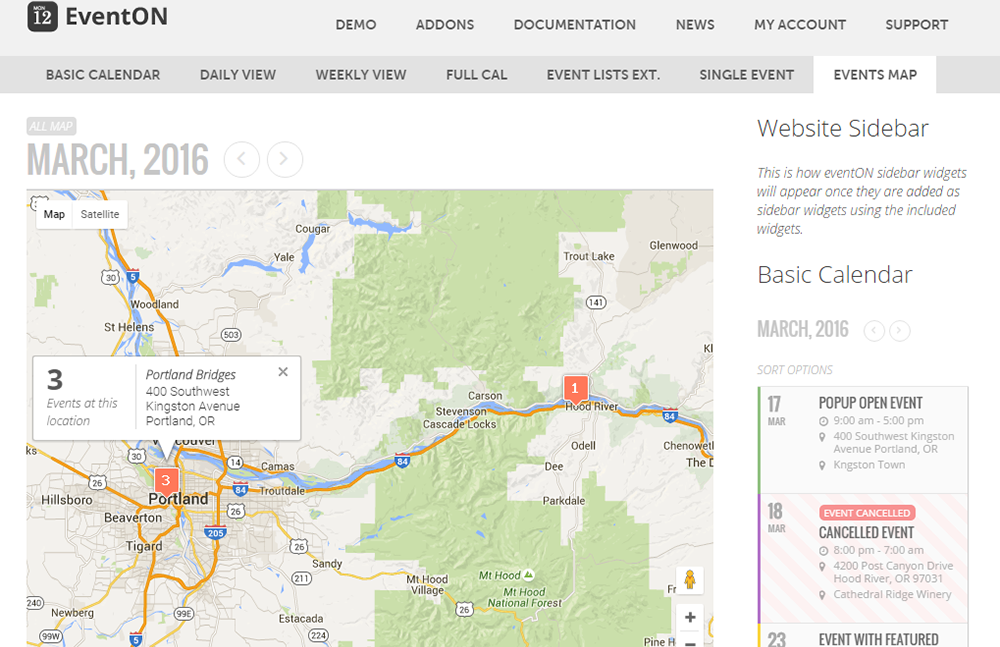Switch map to Map view
The image size is (1000, 647).
[x=54, y=214]
